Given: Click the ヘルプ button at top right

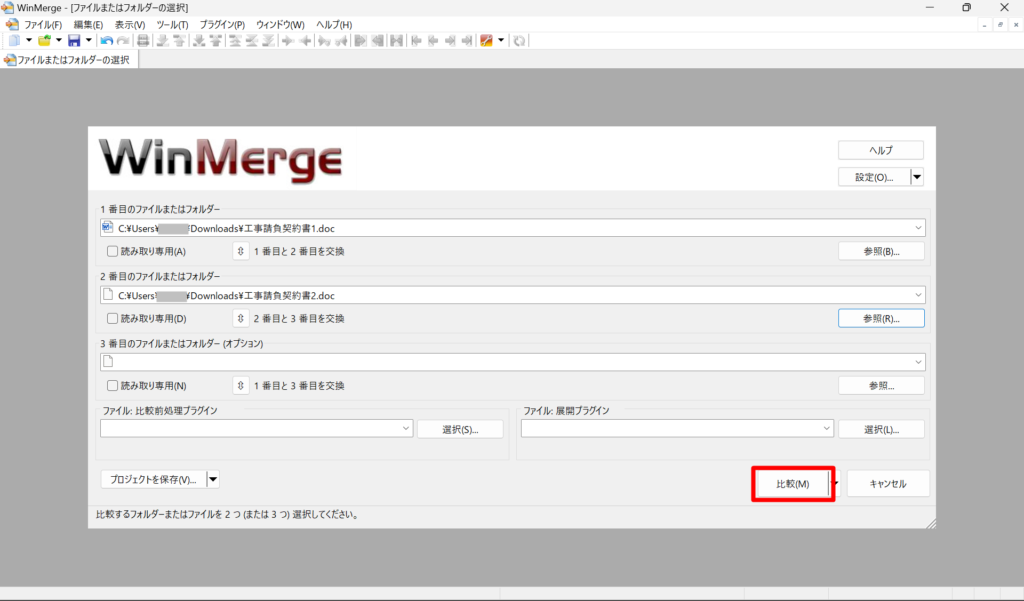Looking at the screenshot, I should (881, 149).
